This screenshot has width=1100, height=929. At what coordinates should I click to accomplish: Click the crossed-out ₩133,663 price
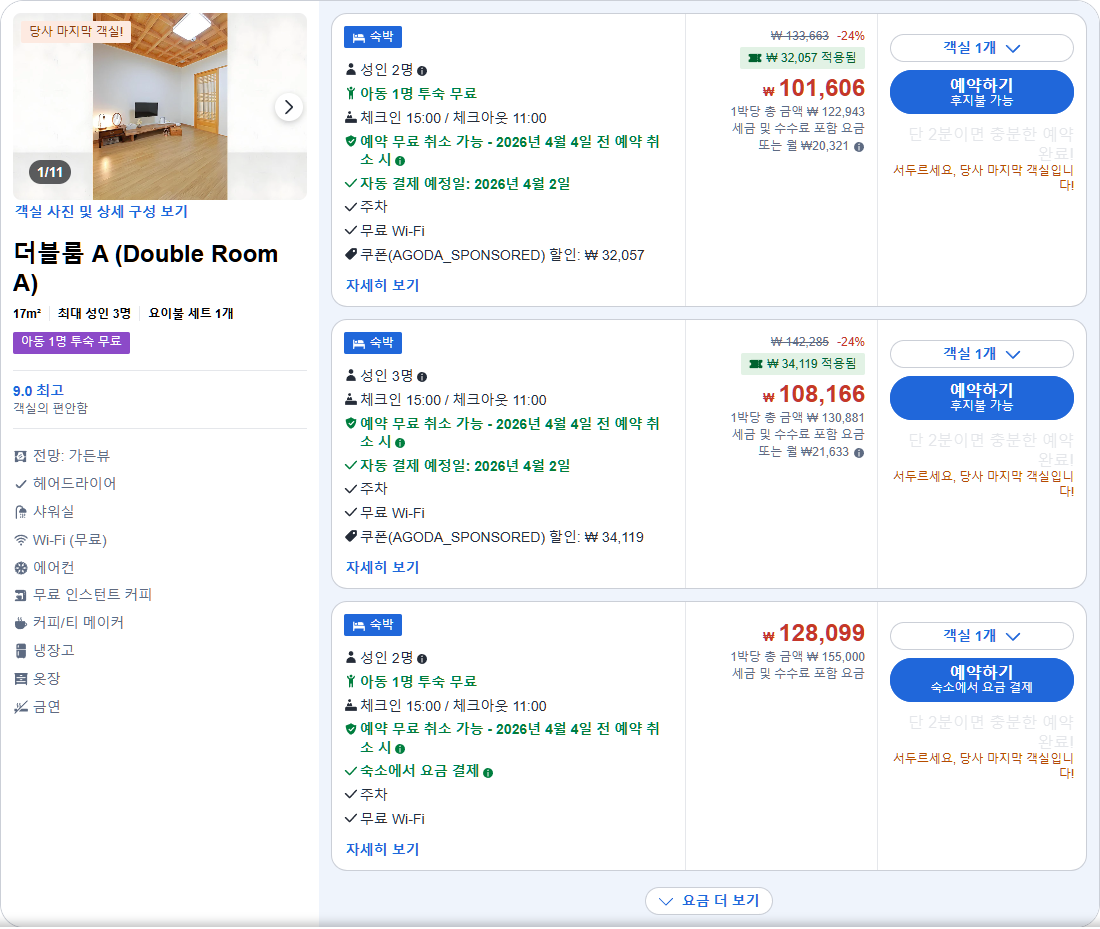coord(800,36)
